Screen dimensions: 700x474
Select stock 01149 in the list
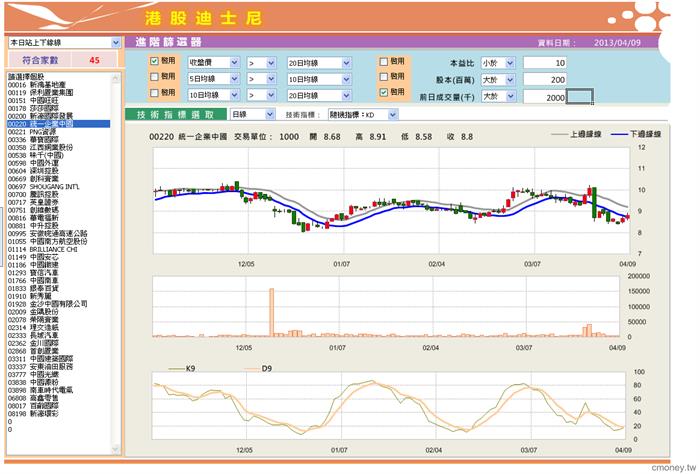tap(58, 257)
